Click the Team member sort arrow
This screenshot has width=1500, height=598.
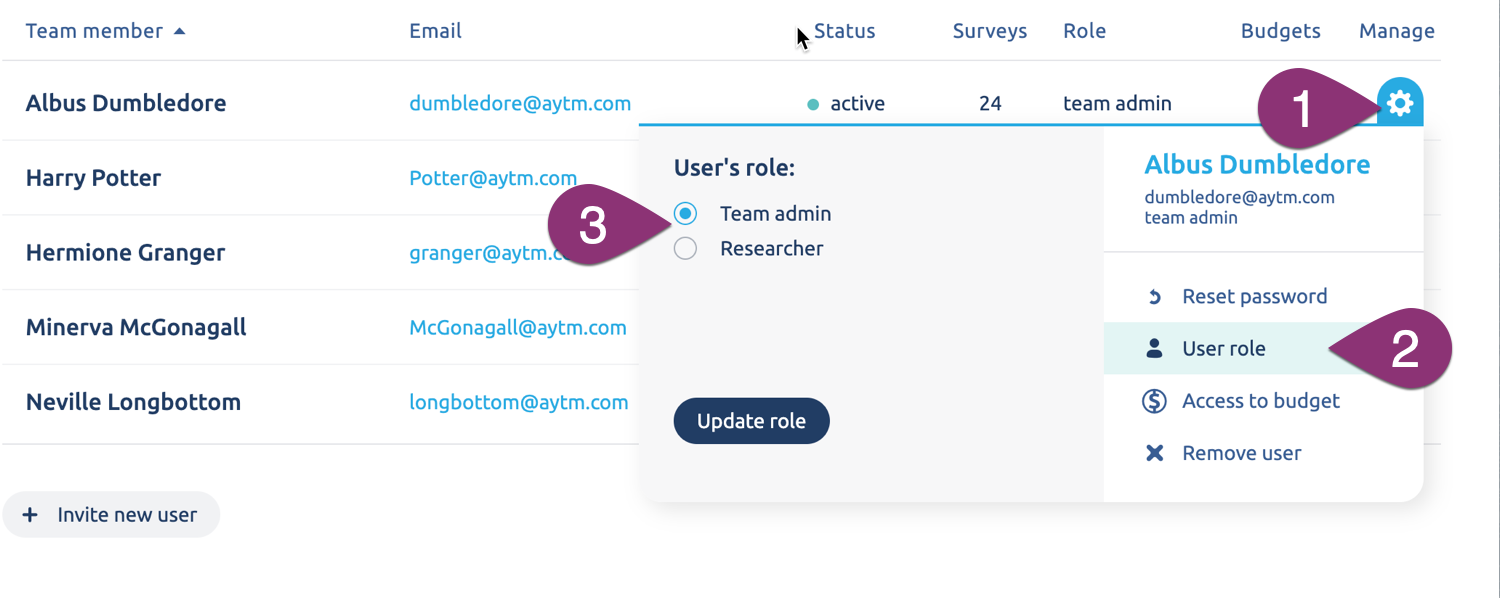(180, 31)
